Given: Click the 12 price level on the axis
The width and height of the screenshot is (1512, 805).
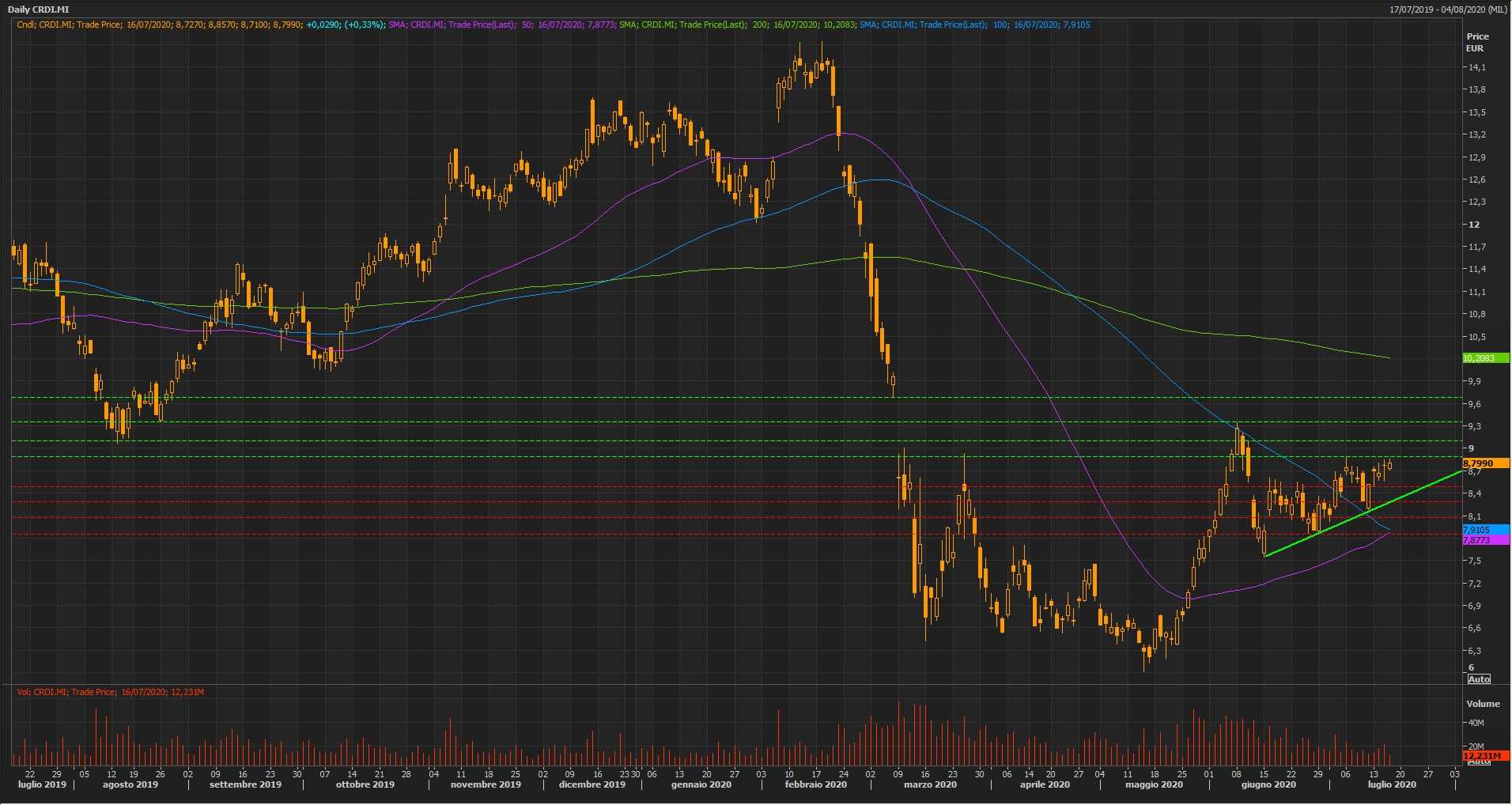Looking at the screenshot, I should 1473,225.
